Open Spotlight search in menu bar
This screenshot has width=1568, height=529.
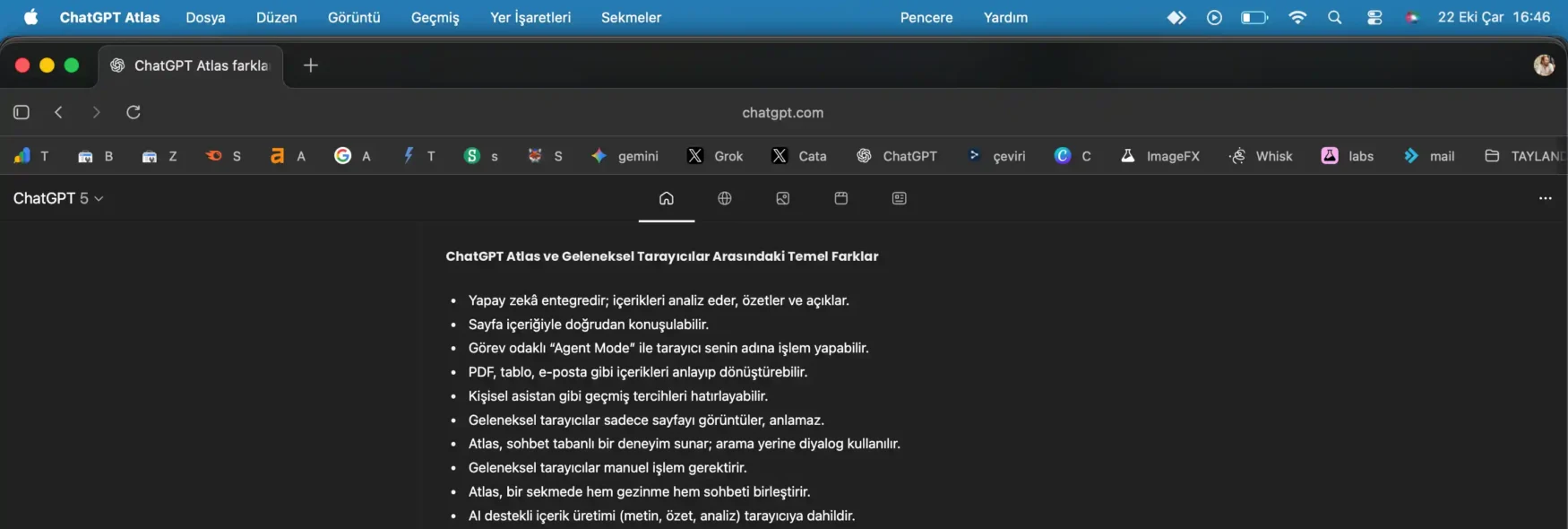point(1335,17)
